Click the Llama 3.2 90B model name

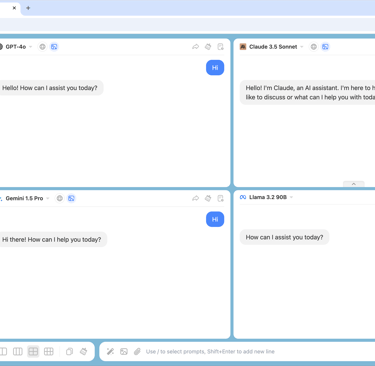[268, 197]
